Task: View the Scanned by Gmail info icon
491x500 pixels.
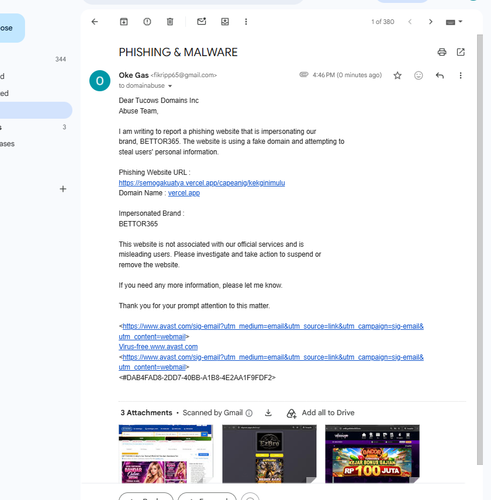Action: tap(249, 413)
